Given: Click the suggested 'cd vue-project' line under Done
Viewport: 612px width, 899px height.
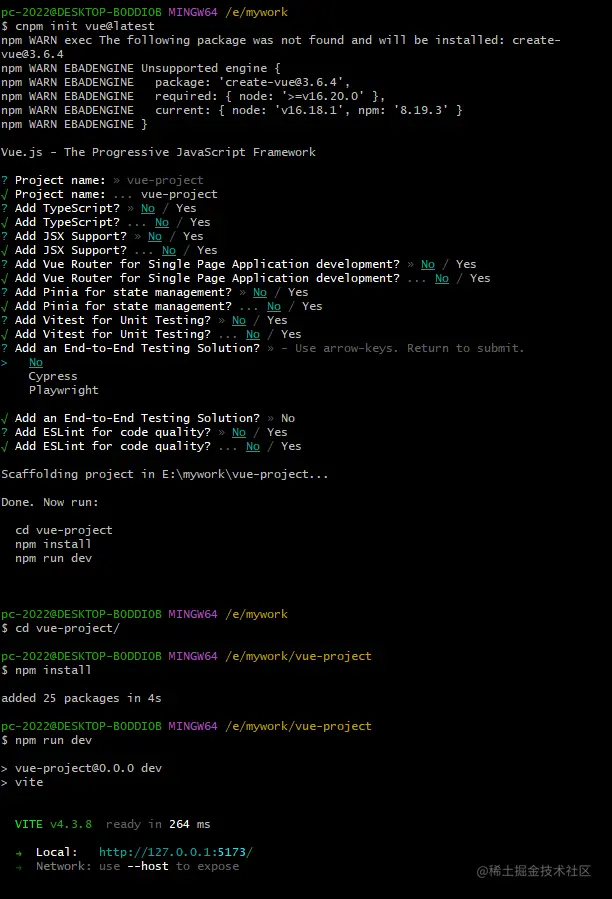Looking at the screenshot, I should [64, 530].
